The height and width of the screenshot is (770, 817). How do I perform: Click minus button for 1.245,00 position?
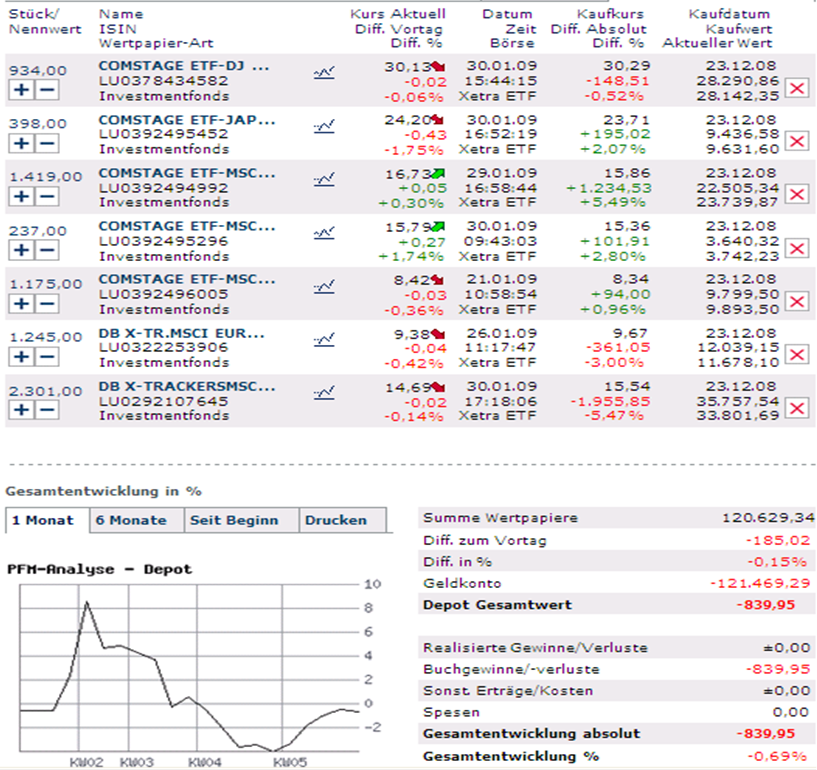pos(47,357)
